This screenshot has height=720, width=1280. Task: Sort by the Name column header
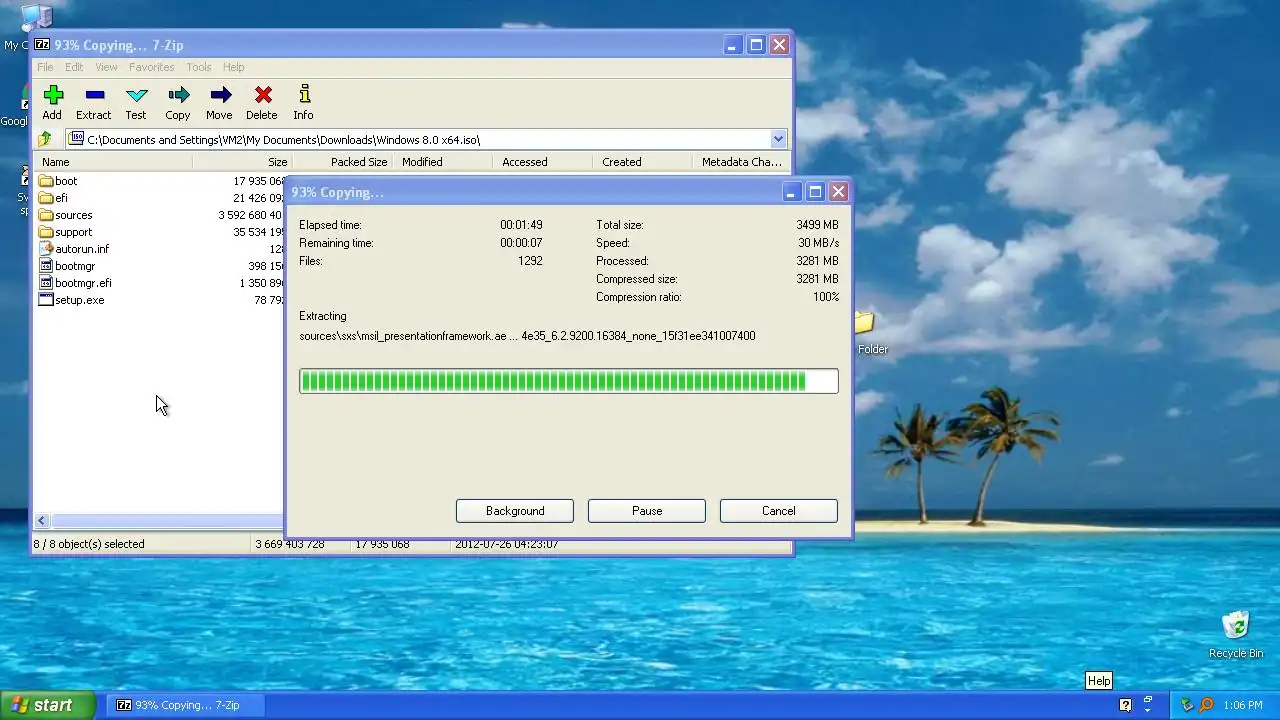tap(113, 162)
